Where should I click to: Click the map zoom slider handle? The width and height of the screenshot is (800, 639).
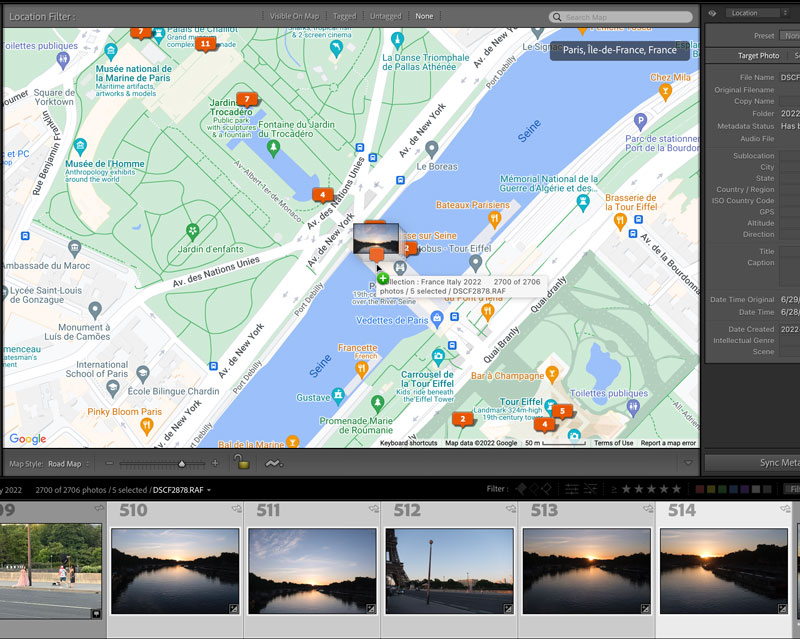(x=182, y=464)
